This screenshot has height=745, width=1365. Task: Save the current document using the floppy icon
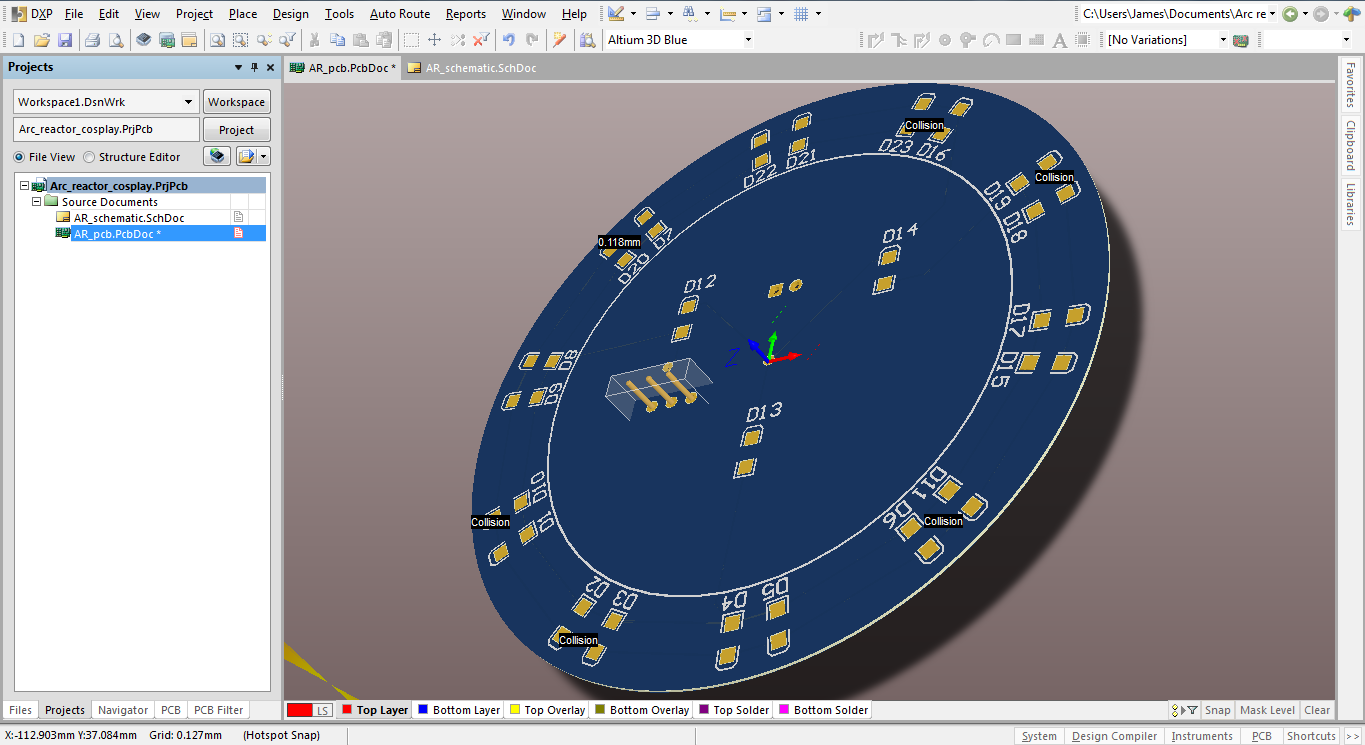[65, 40]
